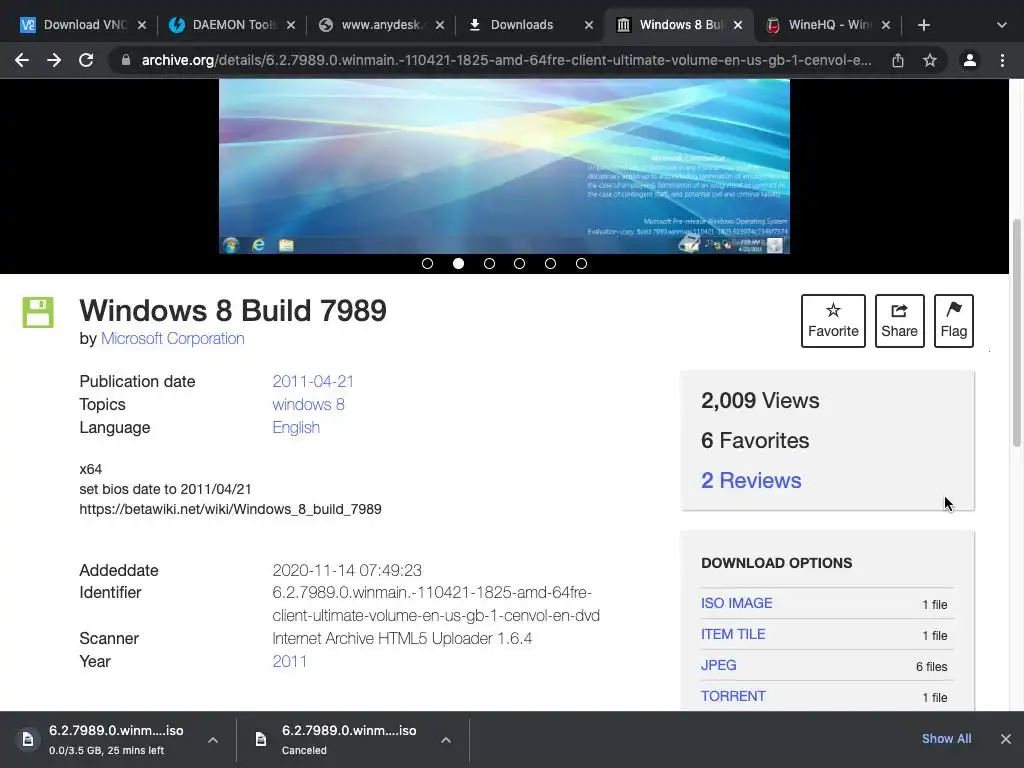
Task: Open the Chrome three-dot menu
Action: (1002, 60)
